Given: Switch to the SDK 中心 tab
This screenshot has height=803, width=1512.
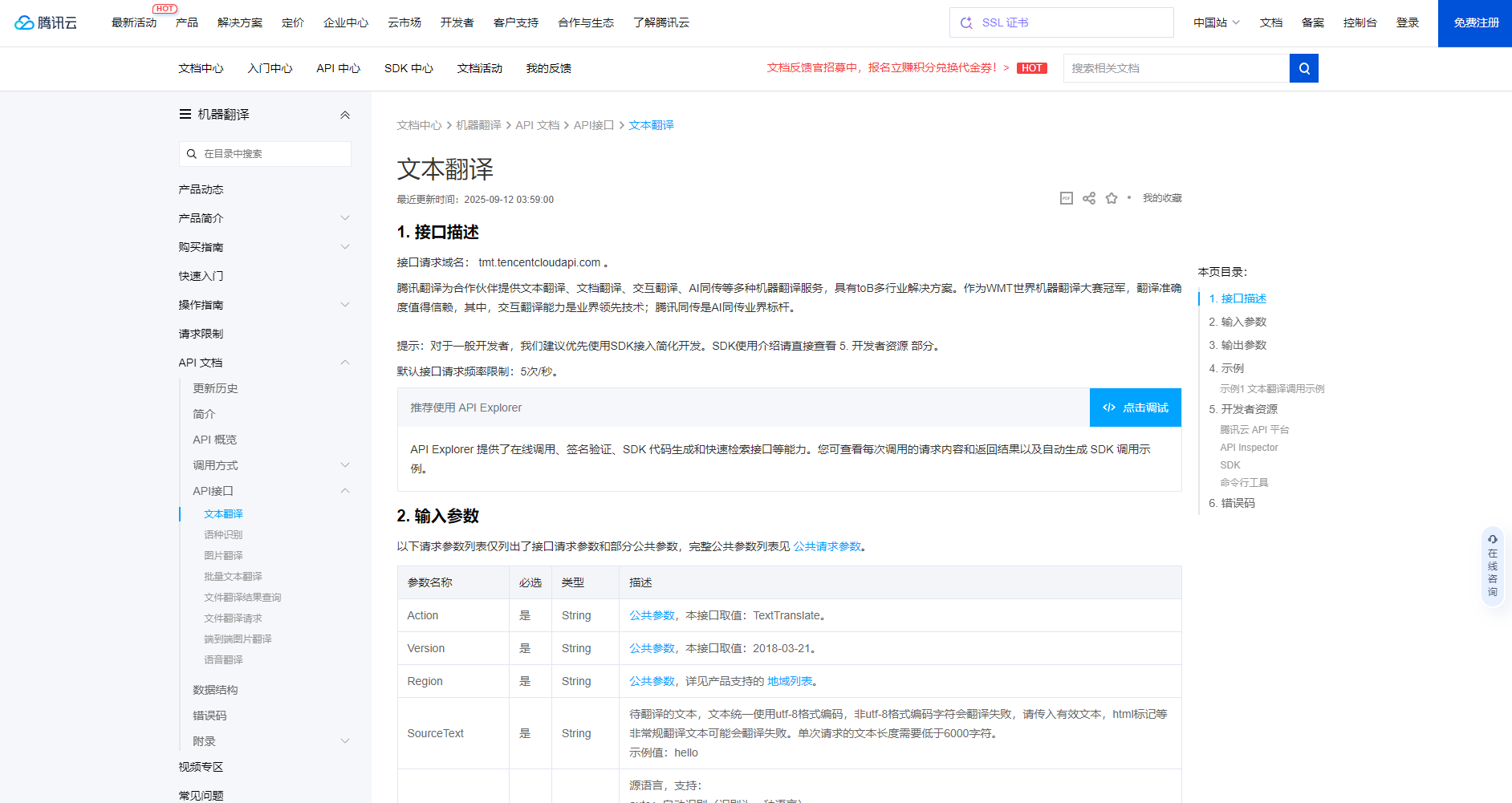Looking at the screenshot, I should pyautogui.click(x=408, y=68).
